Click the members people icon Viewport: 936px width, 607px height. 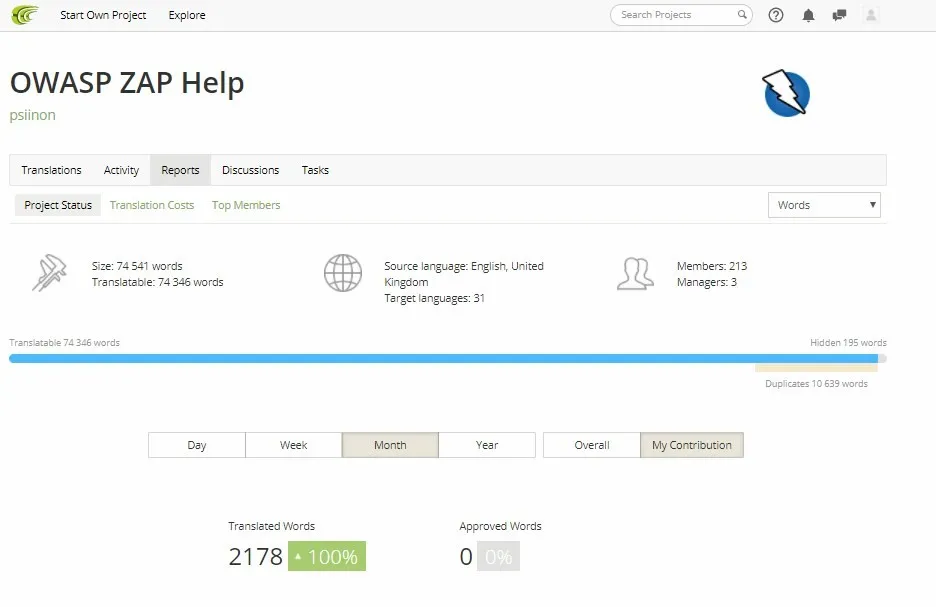point(635,273)
